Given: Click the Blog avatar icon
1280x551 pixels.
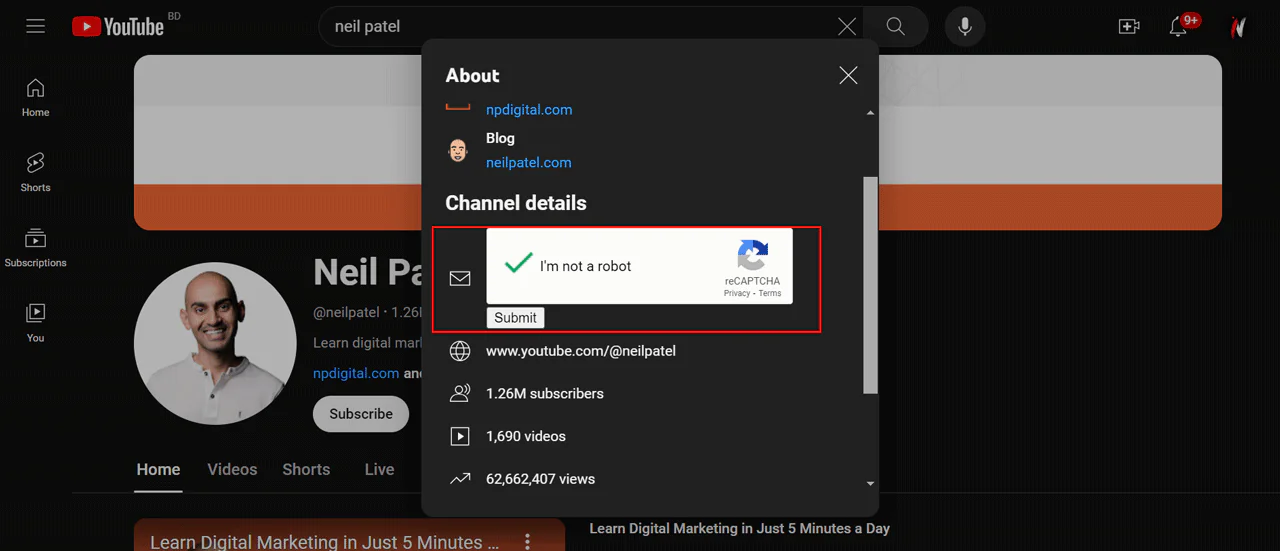Looking at the screenshot, I should pyautogui.click(x=458, y=151).
